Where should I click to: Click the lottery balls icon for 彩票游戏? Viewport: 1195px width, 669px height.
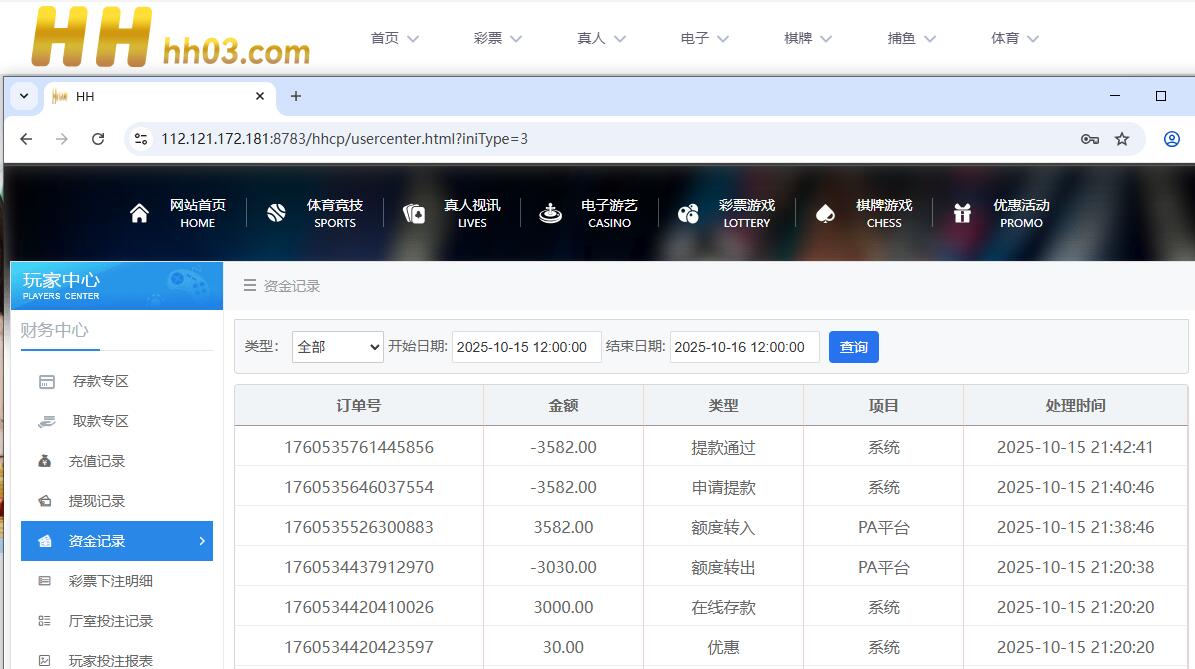point(688,213)
